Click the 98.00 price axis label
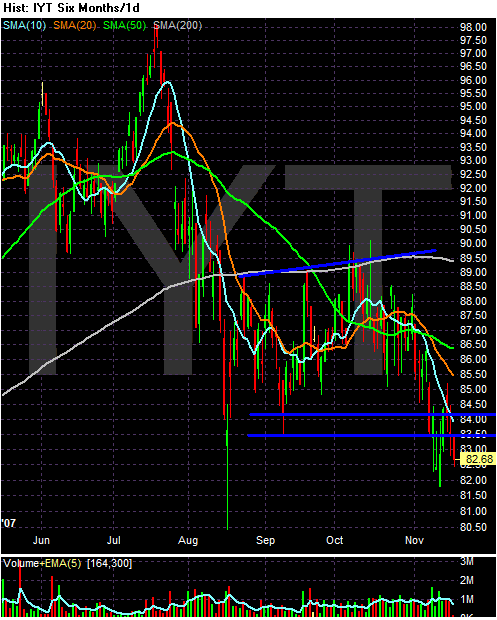The width and height of the screenshot is (497, 620). pos(473,27)
